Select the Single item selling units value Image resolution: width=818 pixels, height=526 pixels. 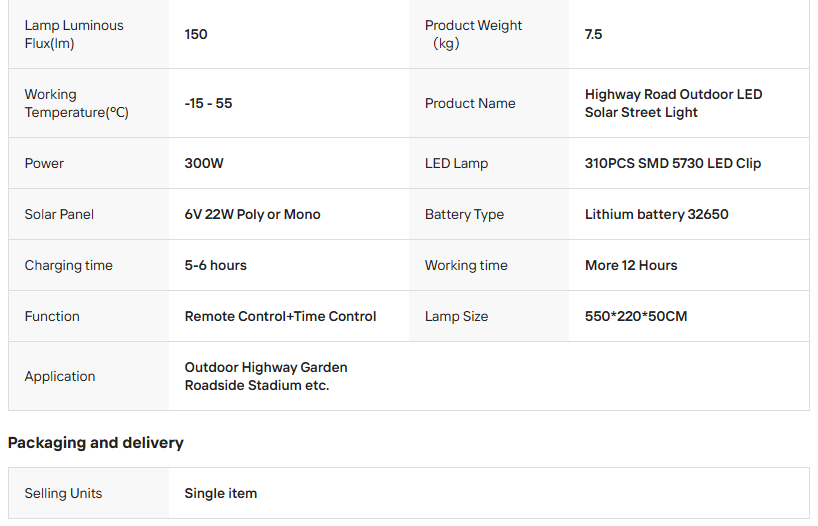pyautogui.click(x=220, y=493)
